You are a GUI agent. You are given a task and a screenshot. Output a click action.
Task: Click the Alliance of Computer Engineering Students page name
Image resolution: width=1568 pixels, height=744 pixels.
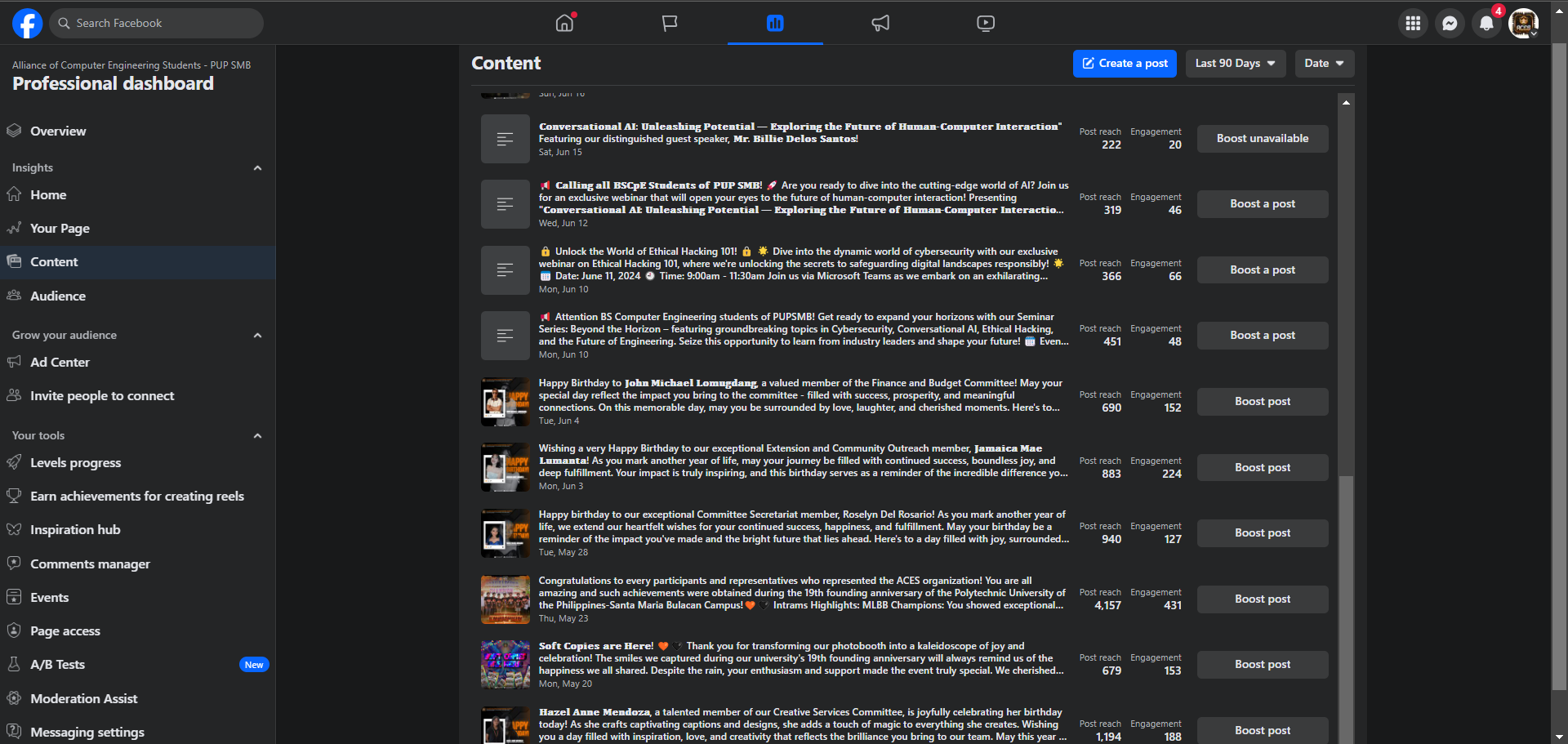pyautogui.click(x=131, y=65)
